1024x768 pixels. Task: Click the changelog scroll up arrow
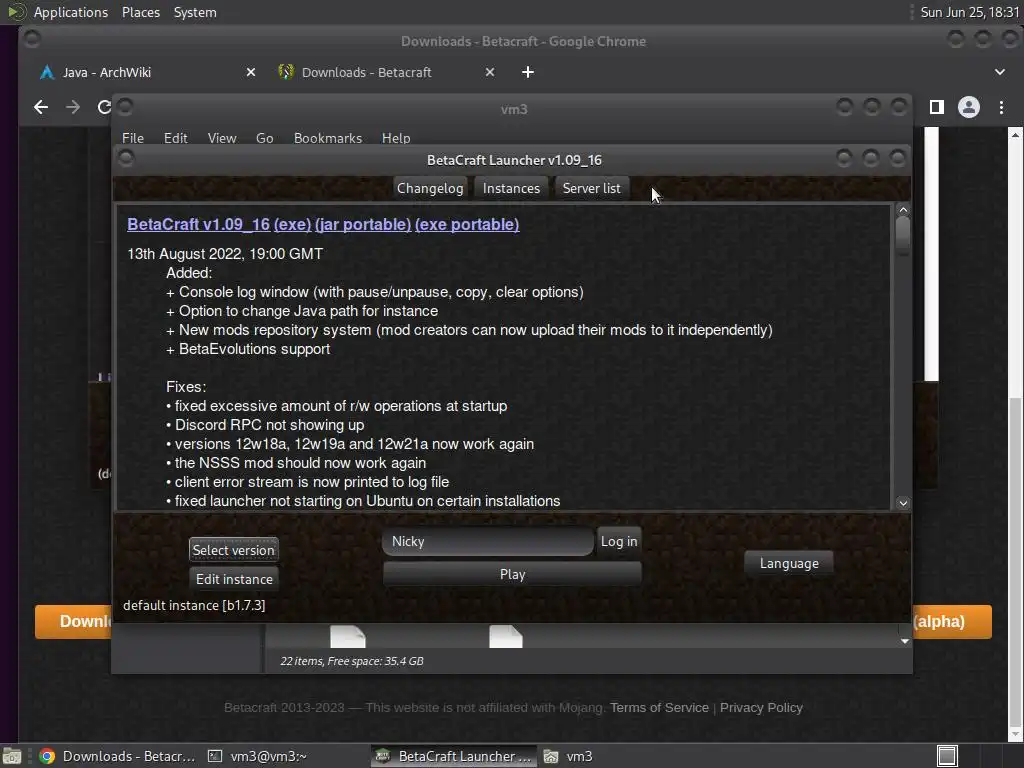pyautogui.click(x=903, y=210)
